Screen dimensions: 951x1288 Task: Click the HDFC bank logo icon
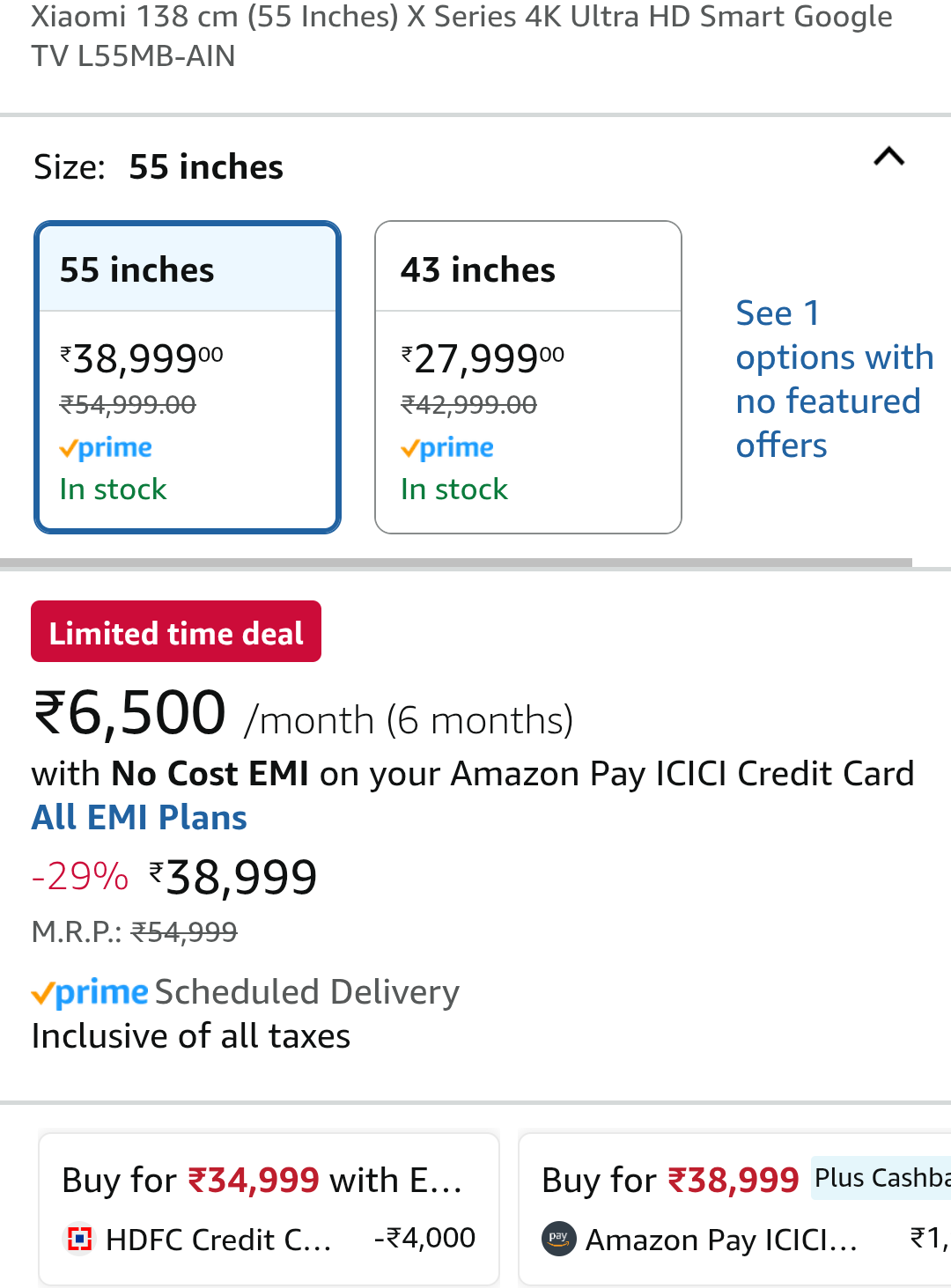80,1239
